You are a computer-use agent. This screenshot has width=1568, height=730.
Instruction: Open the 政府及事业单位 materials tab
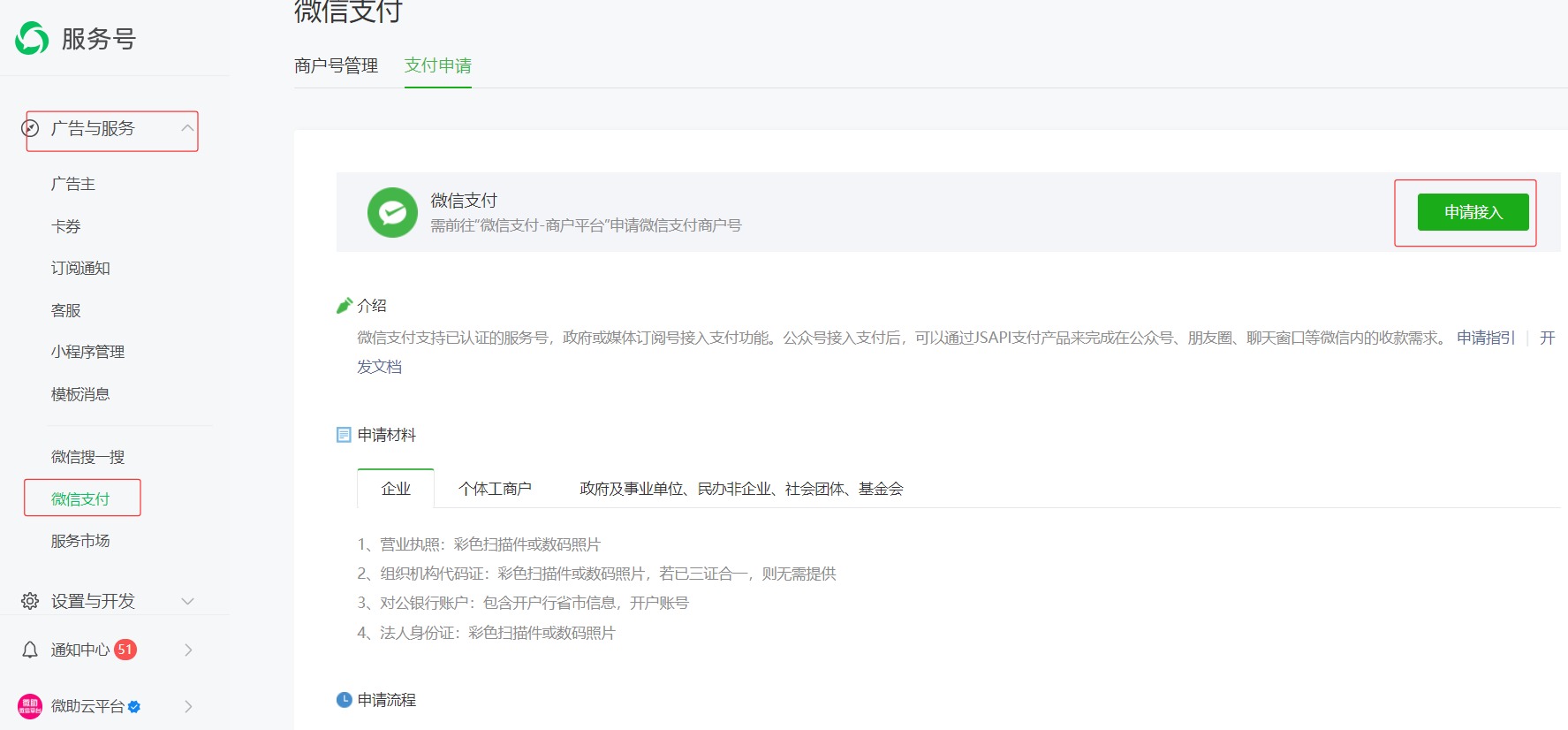(x=741, y=489)
